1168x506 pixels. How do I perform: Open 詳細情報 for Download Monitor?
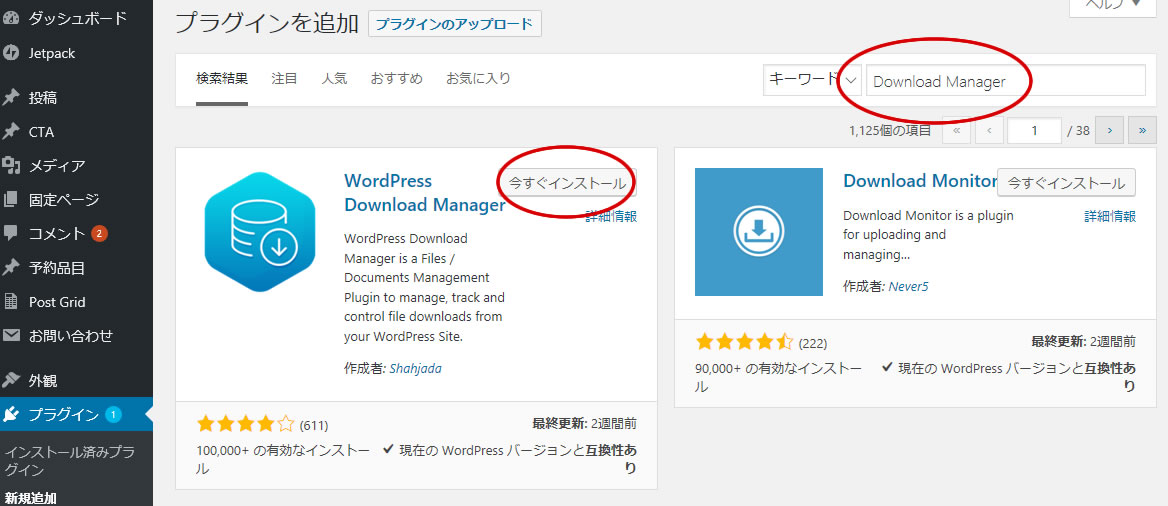point(1110,216)
